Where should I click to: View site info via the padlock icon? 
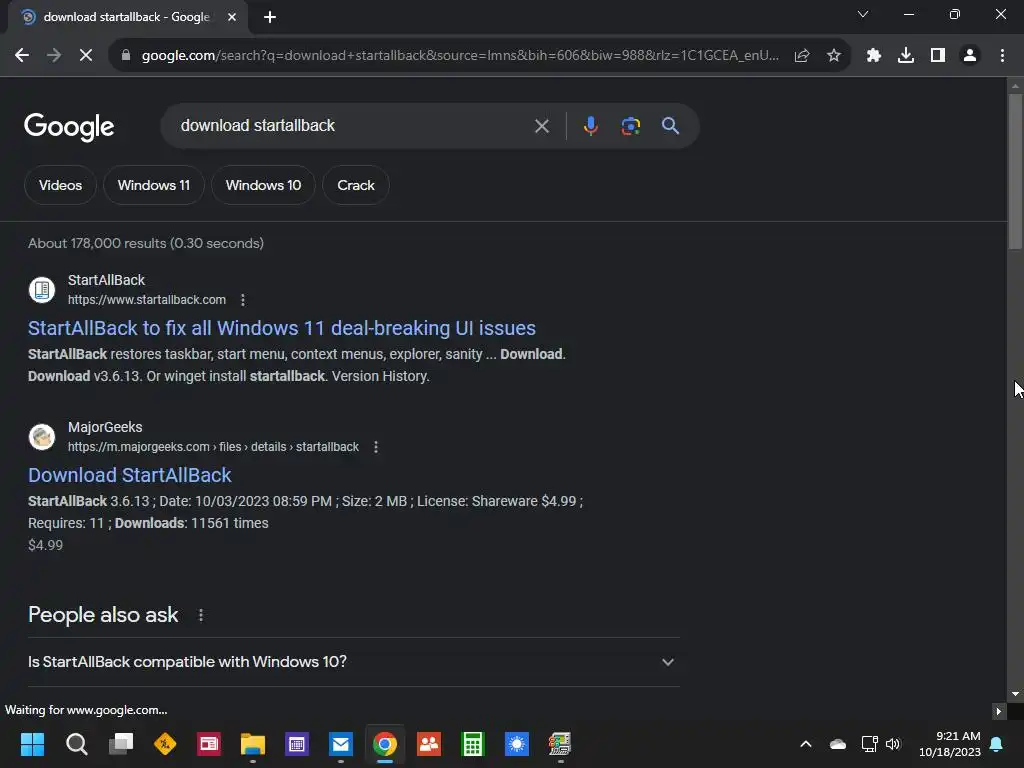(126, 56)
